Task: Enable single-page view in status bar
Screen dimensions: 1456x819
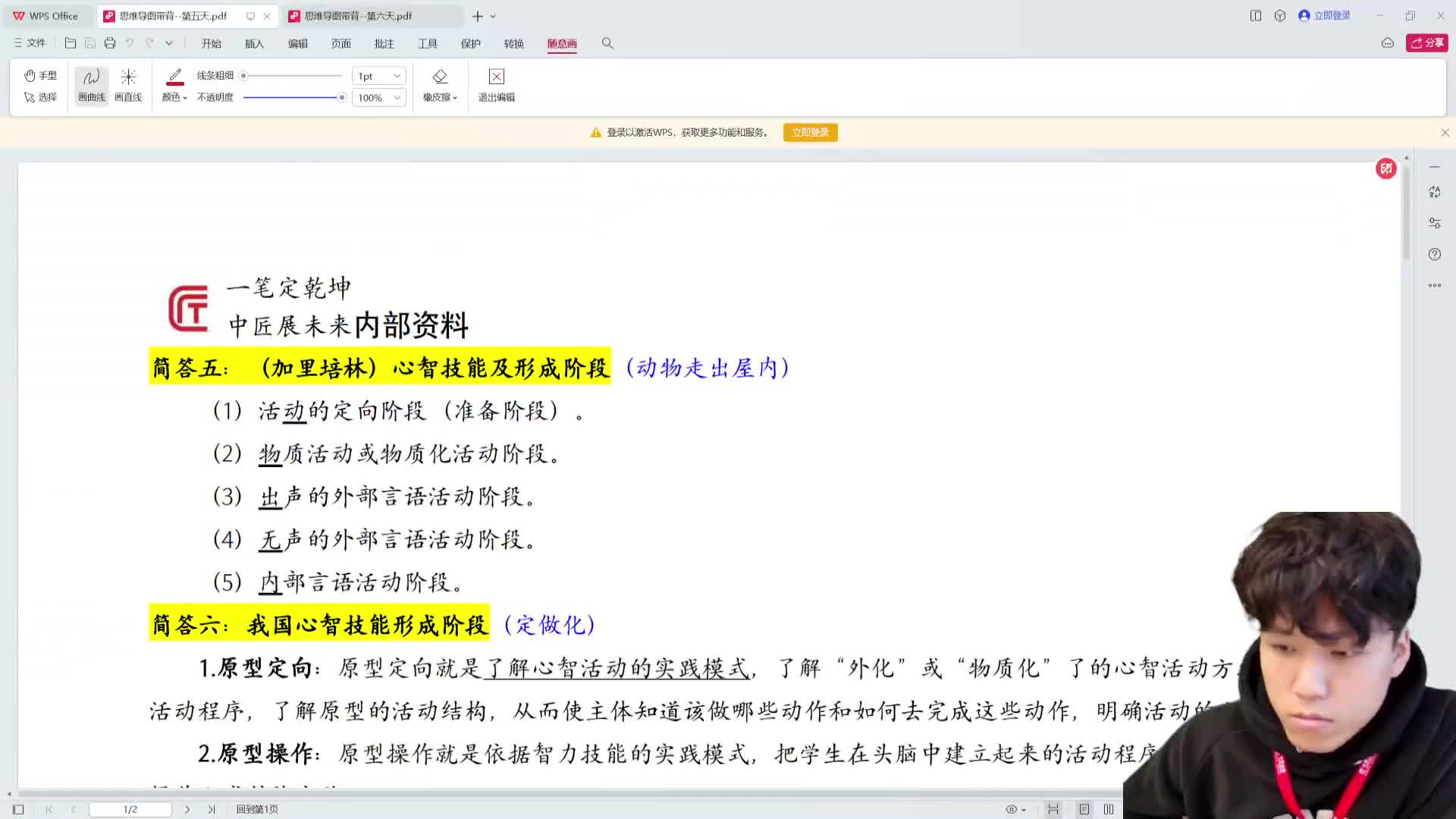Action: 1084,809
